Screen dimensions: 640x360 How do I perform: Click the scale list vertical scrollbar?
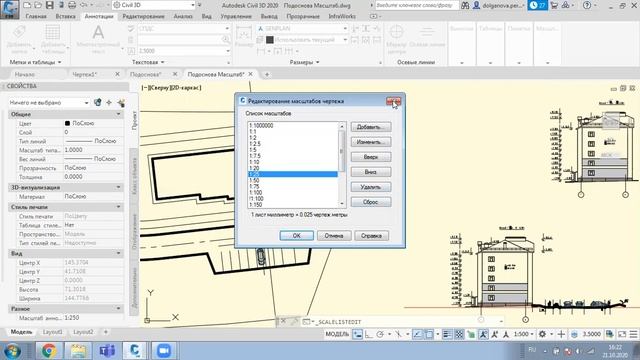(342, 164)
